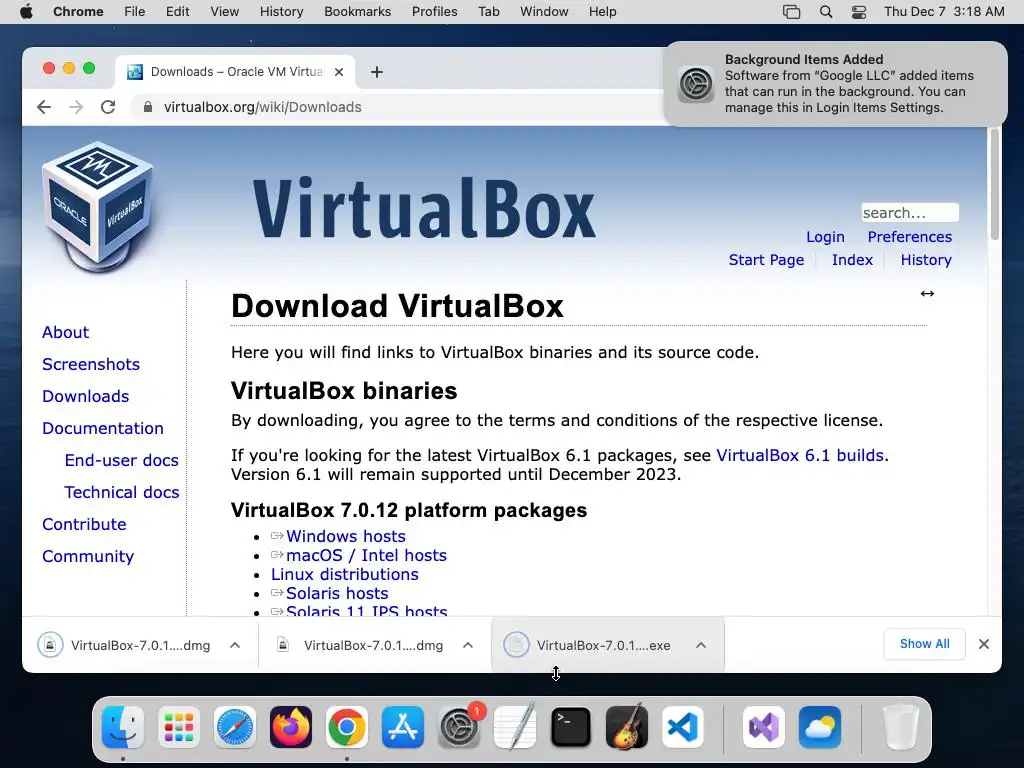1024x768 pixels.
Task: Open the Edit menu
Action: (x=177, y=12)
